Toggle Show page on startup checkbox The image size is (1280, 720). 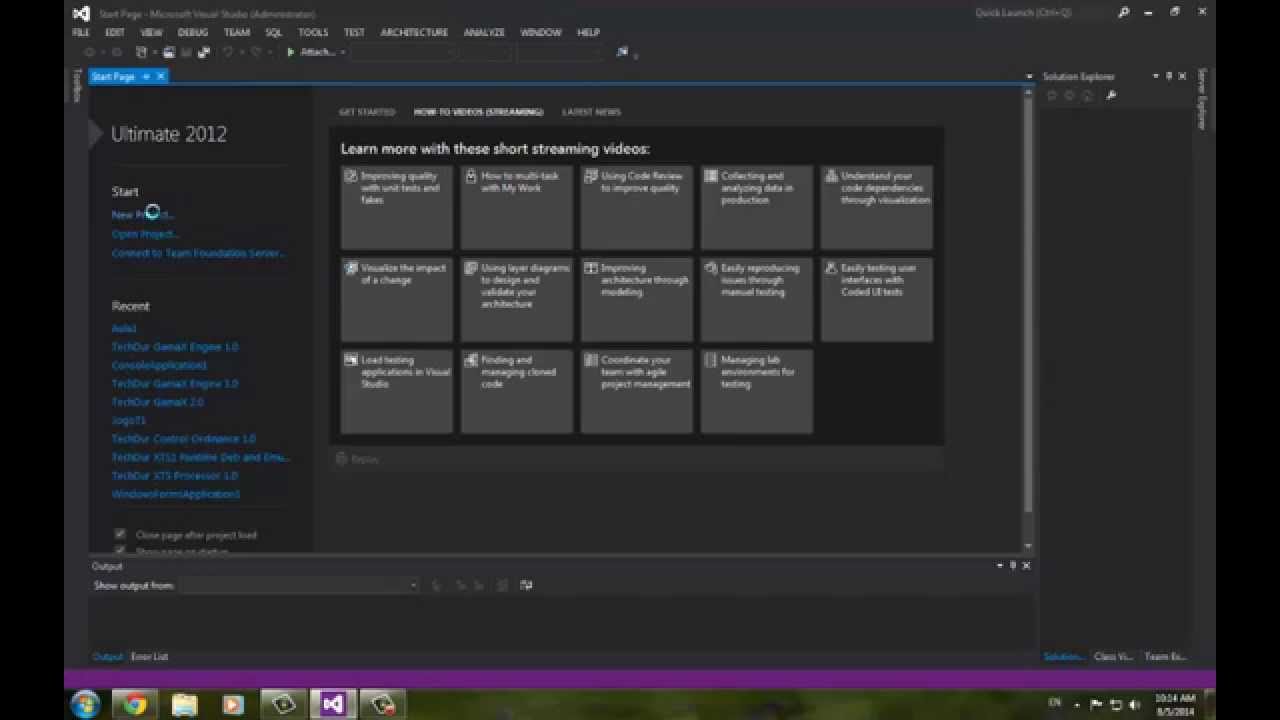120,550
